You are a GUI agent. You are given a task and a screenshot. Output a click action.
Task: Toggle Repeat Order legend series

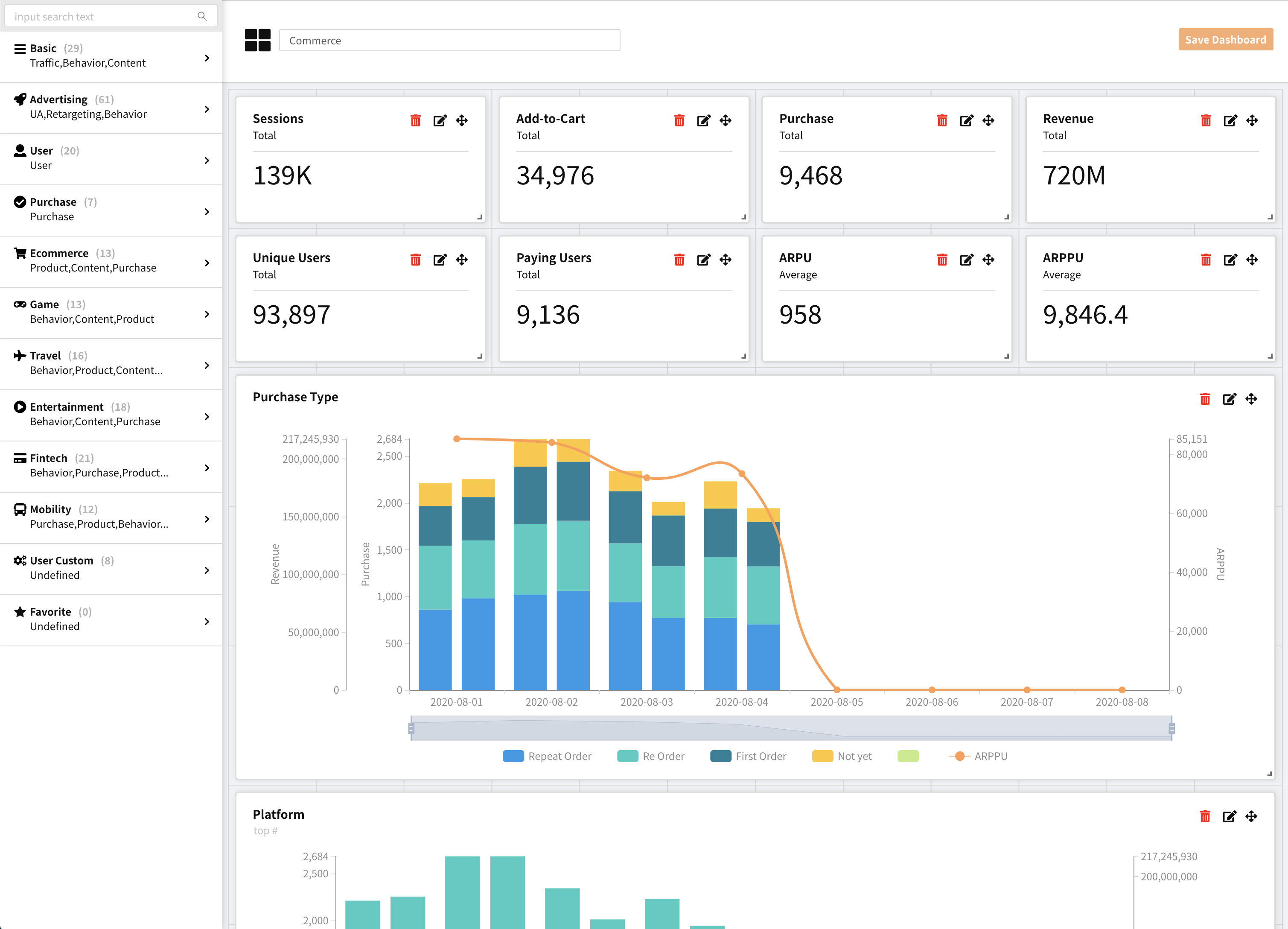tap(547, 756)
